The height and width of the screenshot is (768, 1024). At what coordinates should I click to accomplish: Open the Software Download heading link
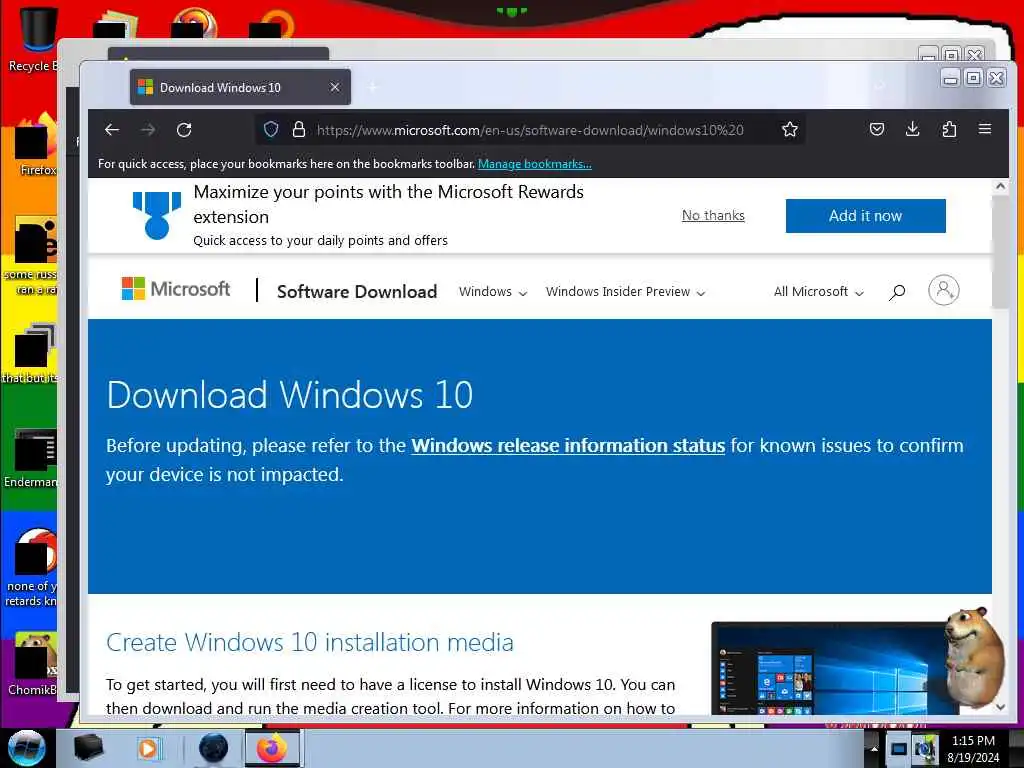pyautogui.click(x=357, y=291)
